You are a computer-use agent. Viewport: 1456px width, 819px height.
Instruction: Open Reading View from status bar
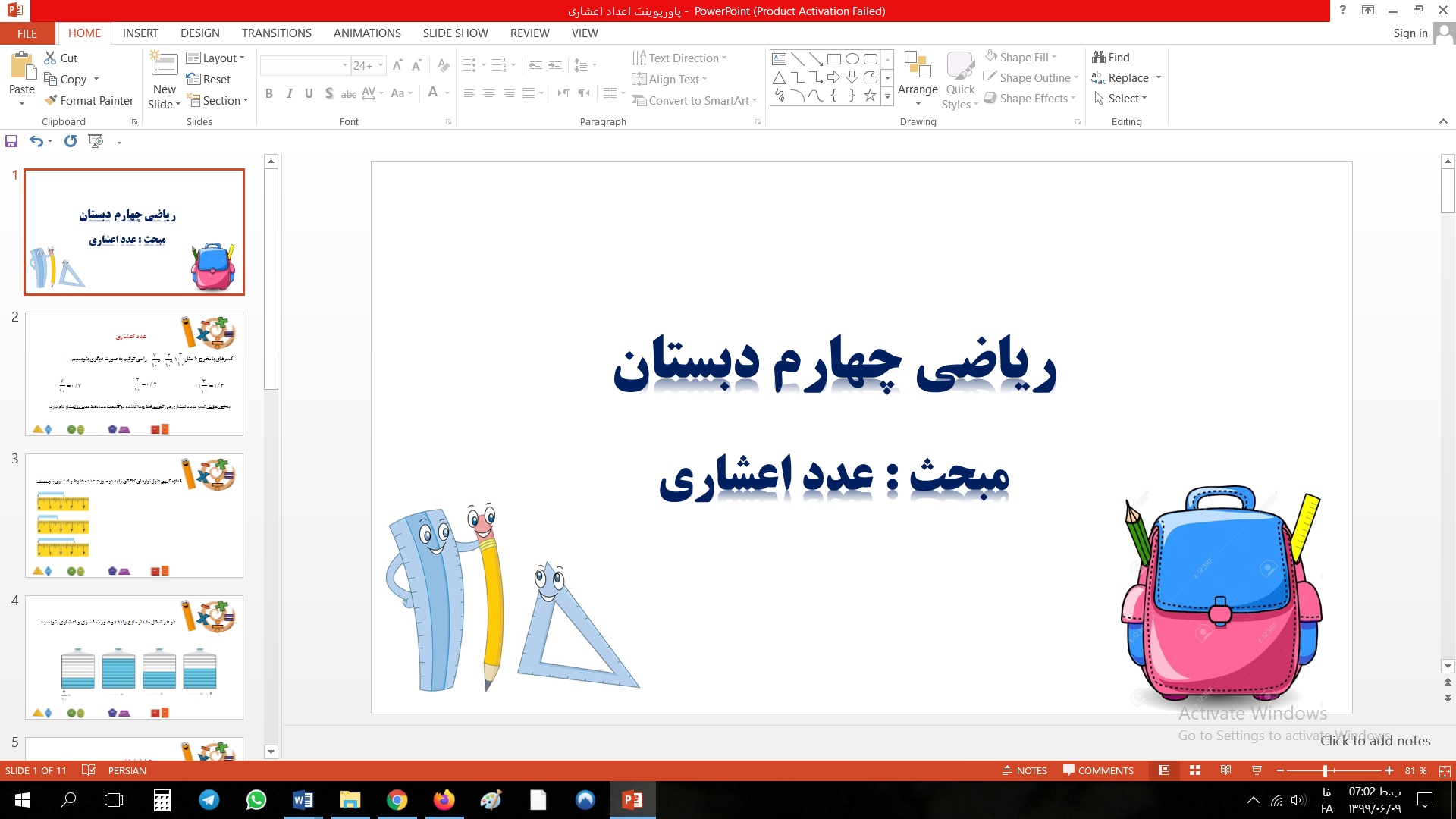tap(1225, 770)
